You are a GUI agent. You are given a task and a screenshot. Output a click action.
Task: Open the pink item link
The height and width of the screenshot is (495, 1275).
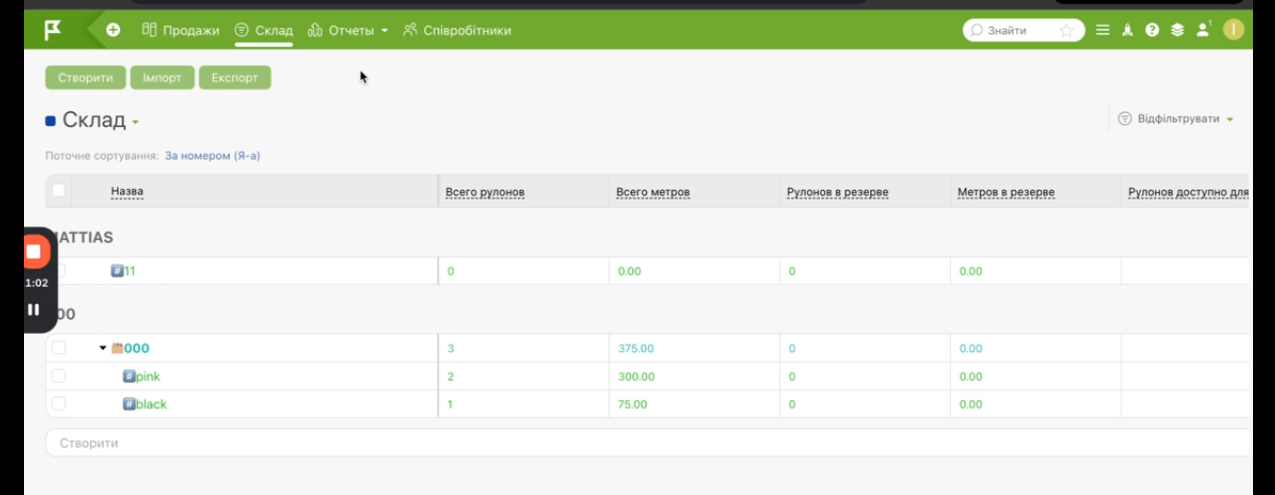148,376
